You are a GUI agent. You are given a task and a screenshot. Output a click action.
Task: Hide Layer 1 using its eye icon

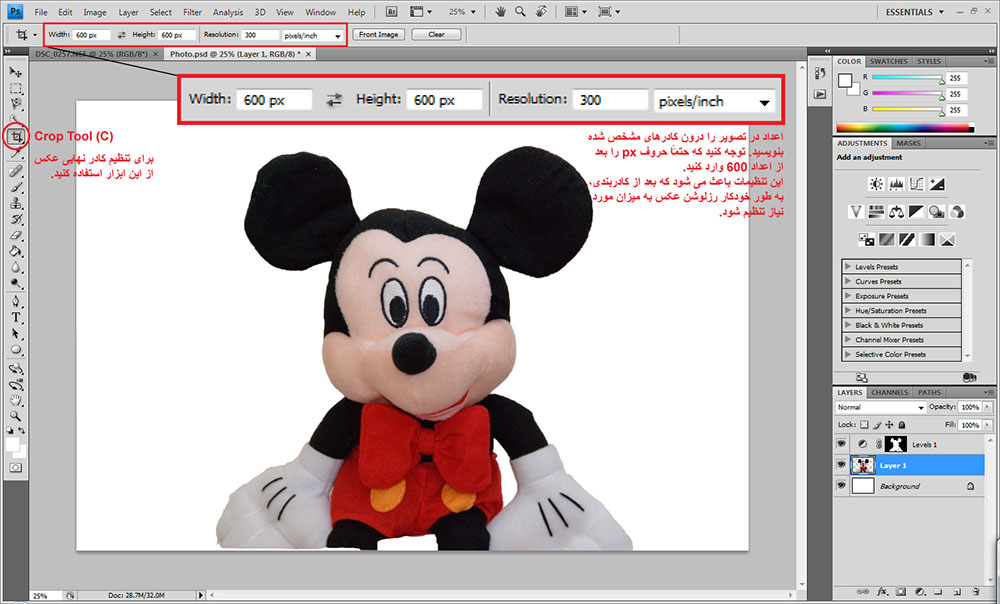pos(841,465)
